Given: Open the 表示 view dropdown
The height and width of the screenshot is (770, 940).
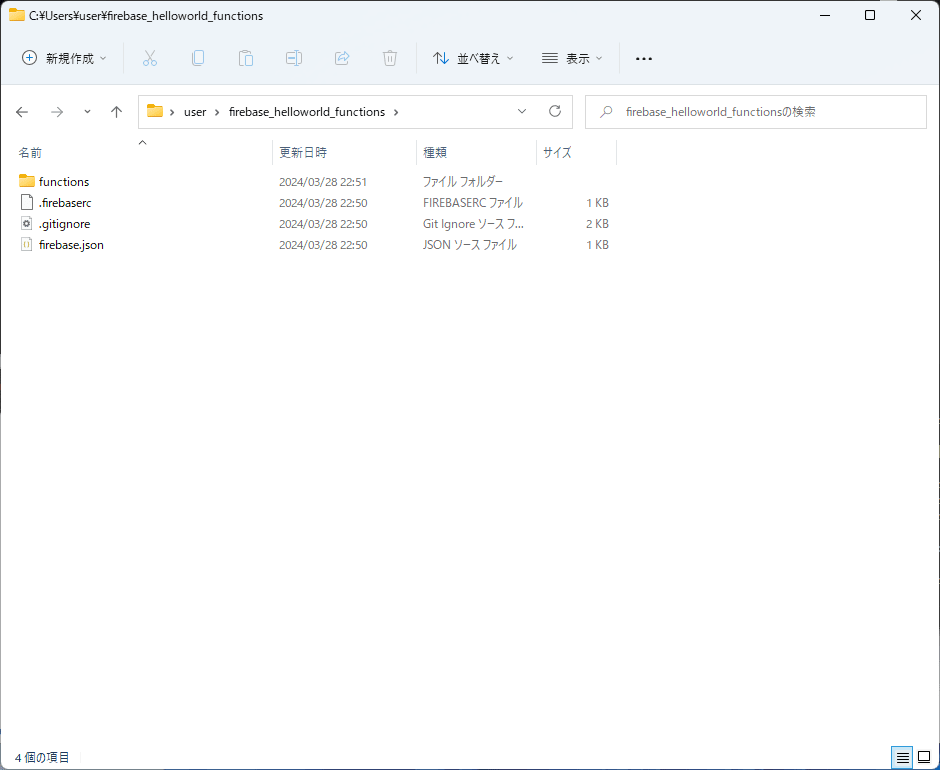Looking at the screenshot, I should 572,58.
